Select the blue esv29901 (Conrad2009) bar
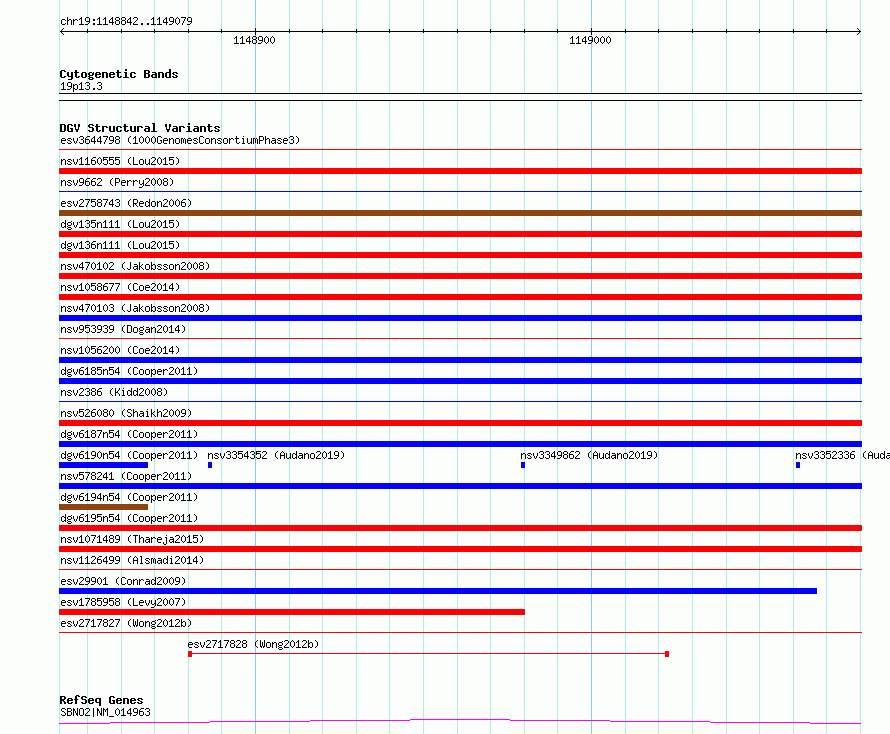The image size is (890, 734). point(438,591)
